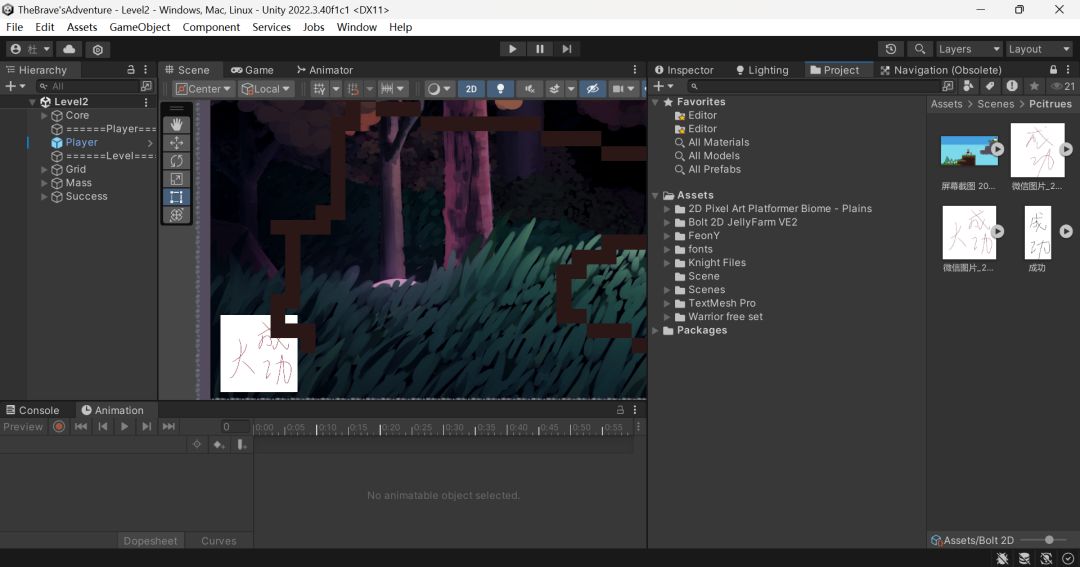Select the Success object in Hierarchy
1080x567 pixels.
tap(86, 196)
